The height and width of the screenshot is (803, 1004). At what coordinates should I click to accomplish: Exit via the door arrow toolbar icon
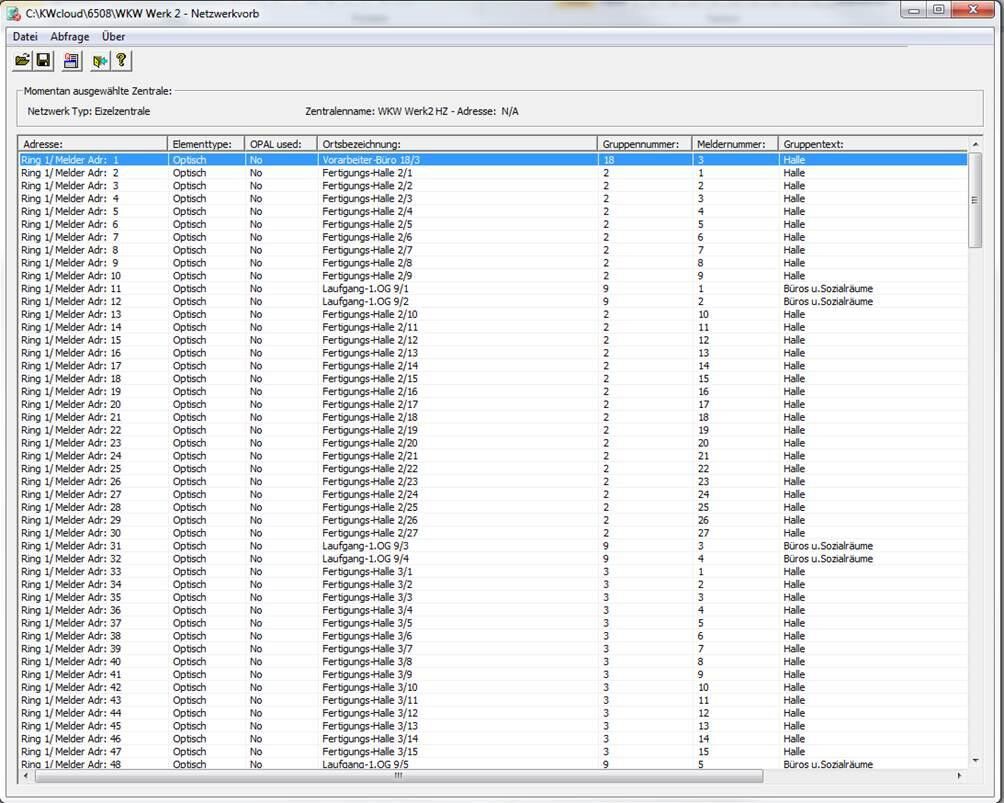(100, 61)
